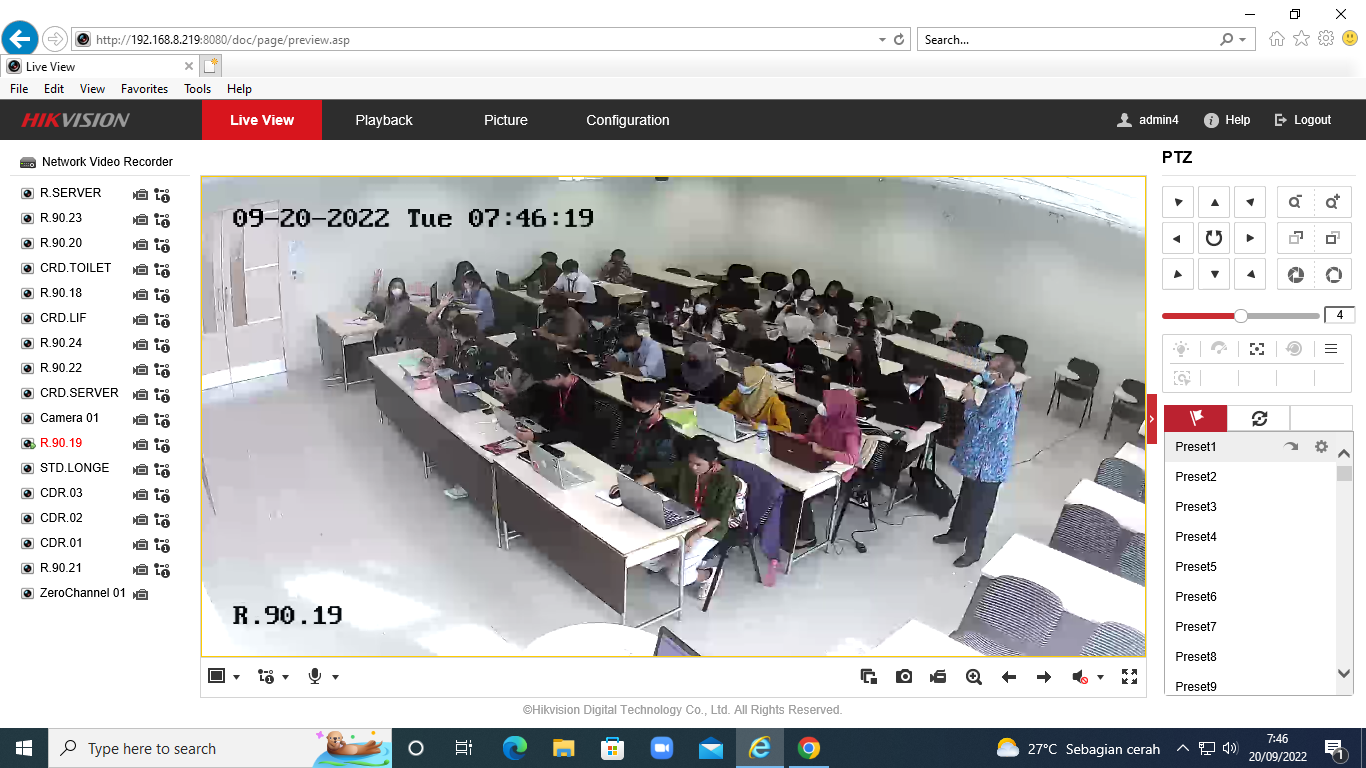Viewport: 1366px width, 768px height.
Task: Select the Patrol cycle tab
Action: [x=1259, y=418]
